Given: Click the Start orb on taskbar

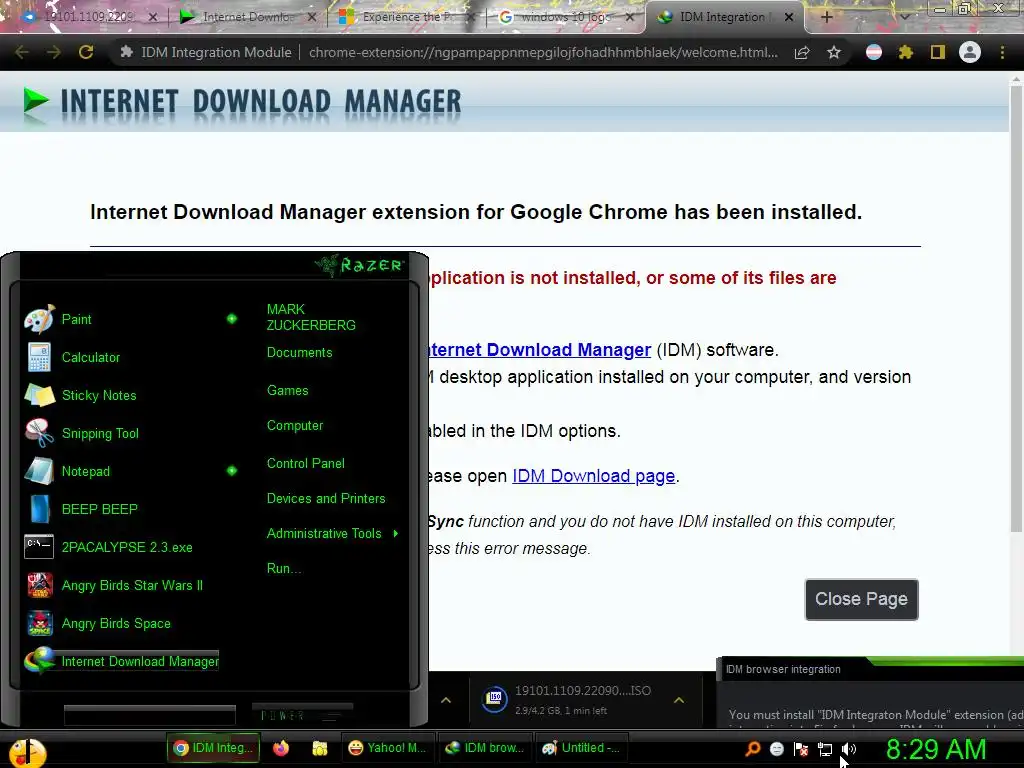Looking at the screenshot, I should click(x=27, y=752).
